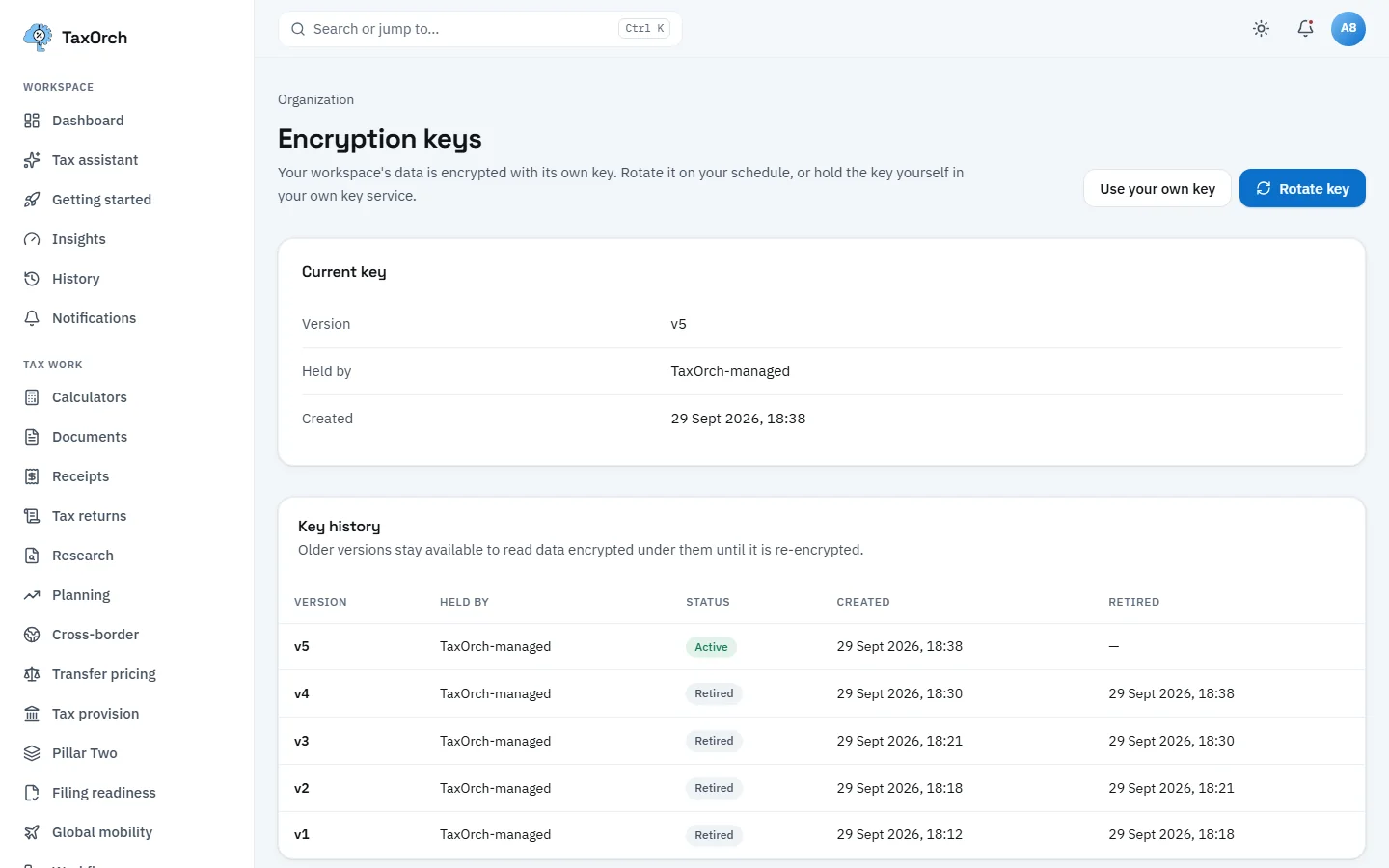
Task: Open the AB user avatar menu
Action: pos(1348,29)
